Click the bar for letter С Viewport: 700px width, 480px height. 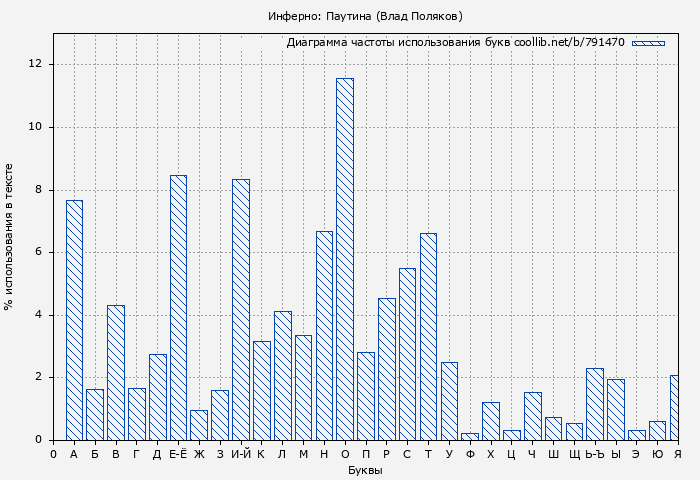407,354
